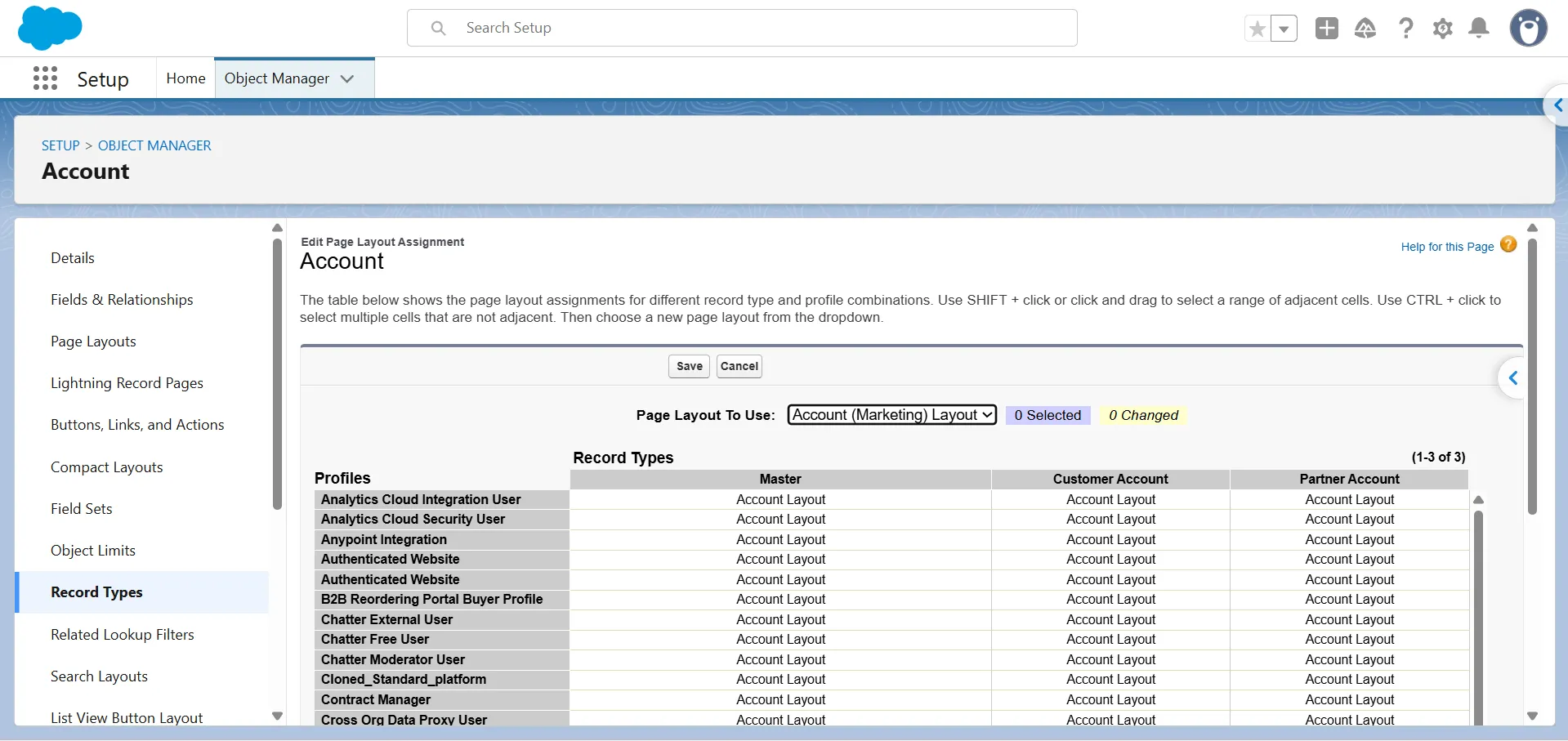Switch to the Home tab
The height and width of the screenshot is (741, 1568).
tap(185, 78)
